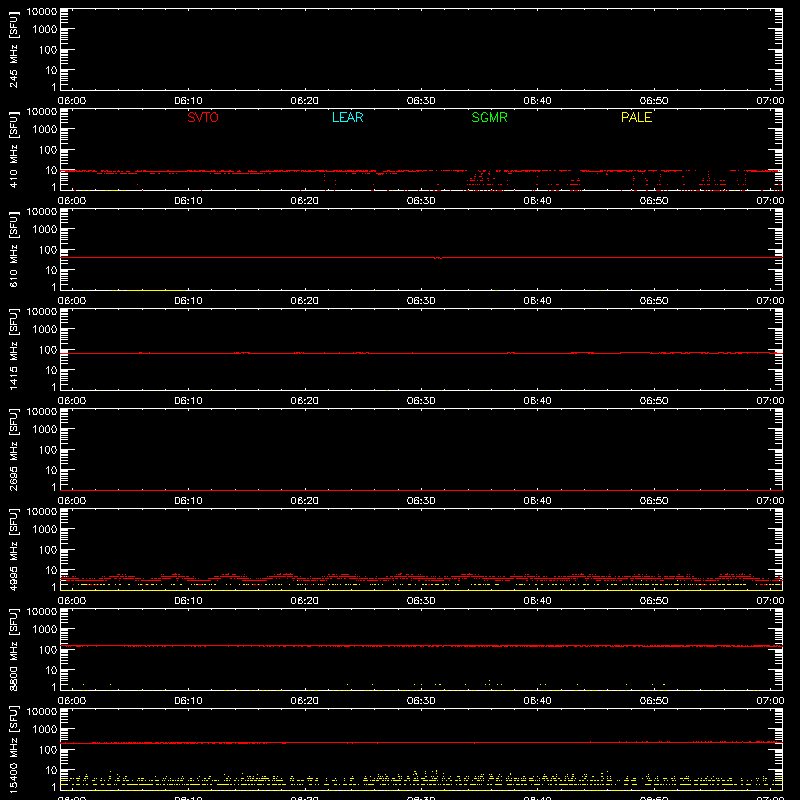Image resolution: width=800 pixels, height=800 pixels.
Task: Click 06:40 label below the 610 MHz panel
Action: pos(537,301)
